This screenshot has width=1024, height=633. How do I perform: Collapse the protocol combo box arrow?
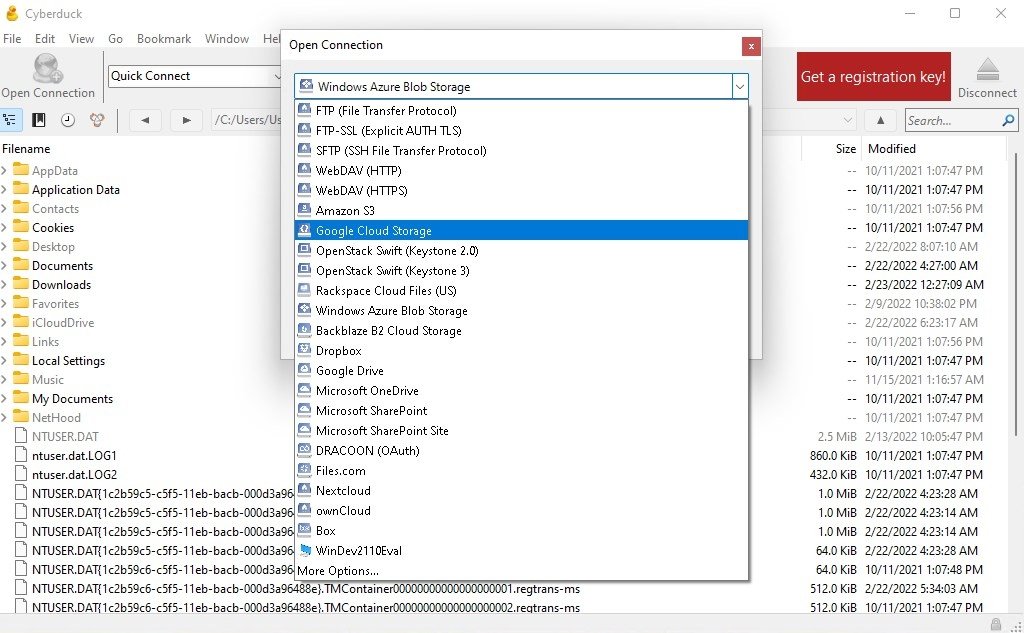tap(740, 86)
